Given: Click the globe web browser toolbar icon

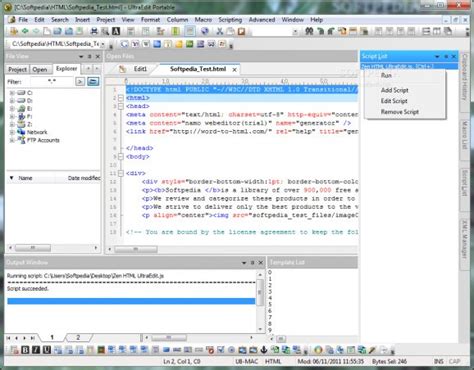Looking at the screenshot, I should coord(205,31).
